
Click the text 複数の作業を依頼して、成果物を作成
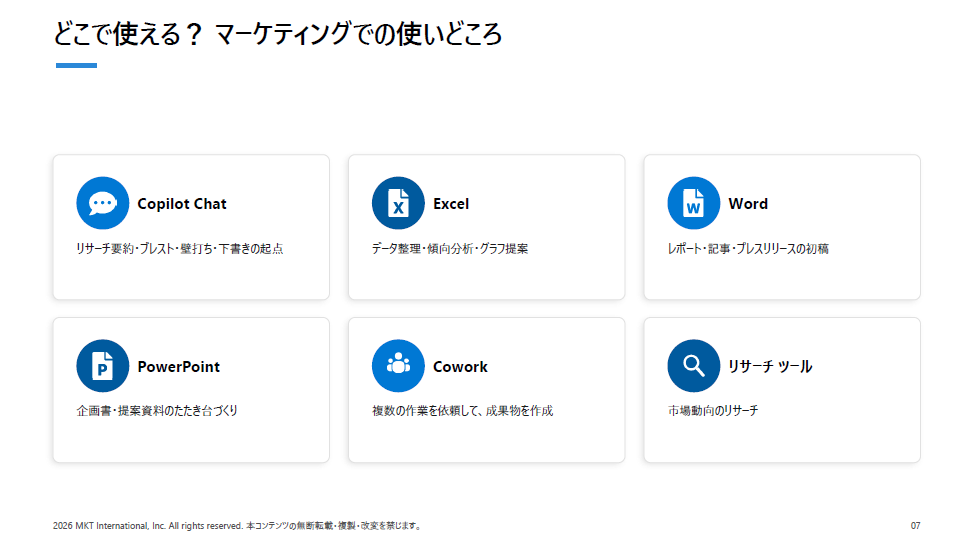[463, 411]
